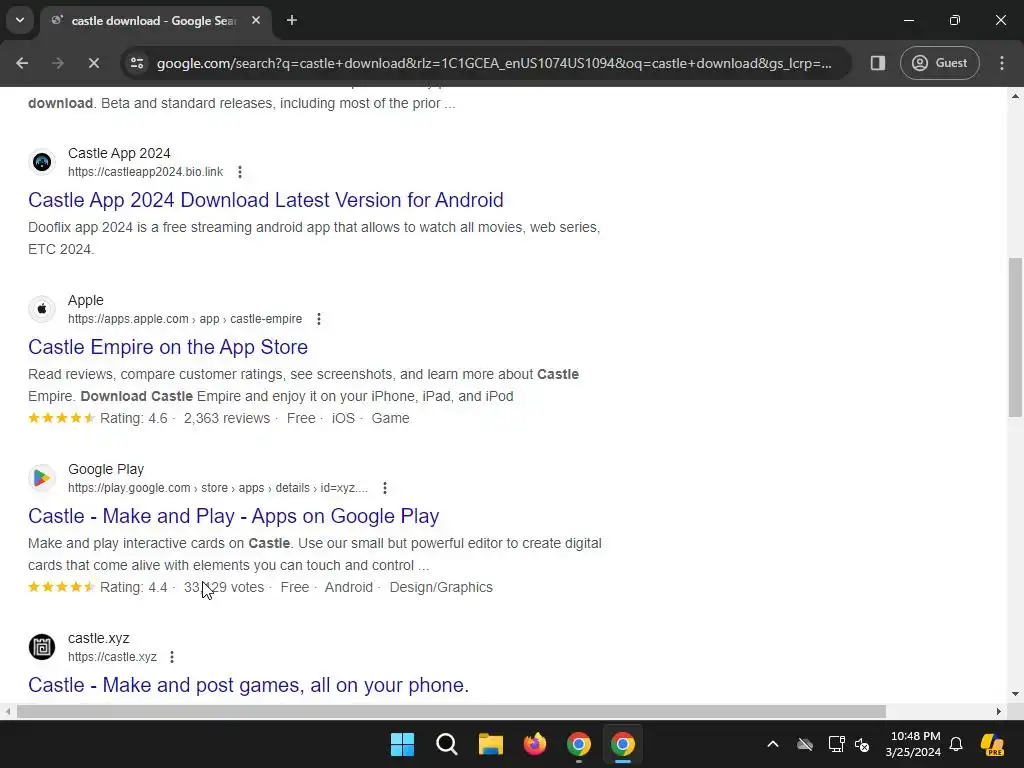Image resolution: width=1024 pixels, height=768 pixels.
Task: Open more options for castle.xyz result
Action: click(172, 657)
